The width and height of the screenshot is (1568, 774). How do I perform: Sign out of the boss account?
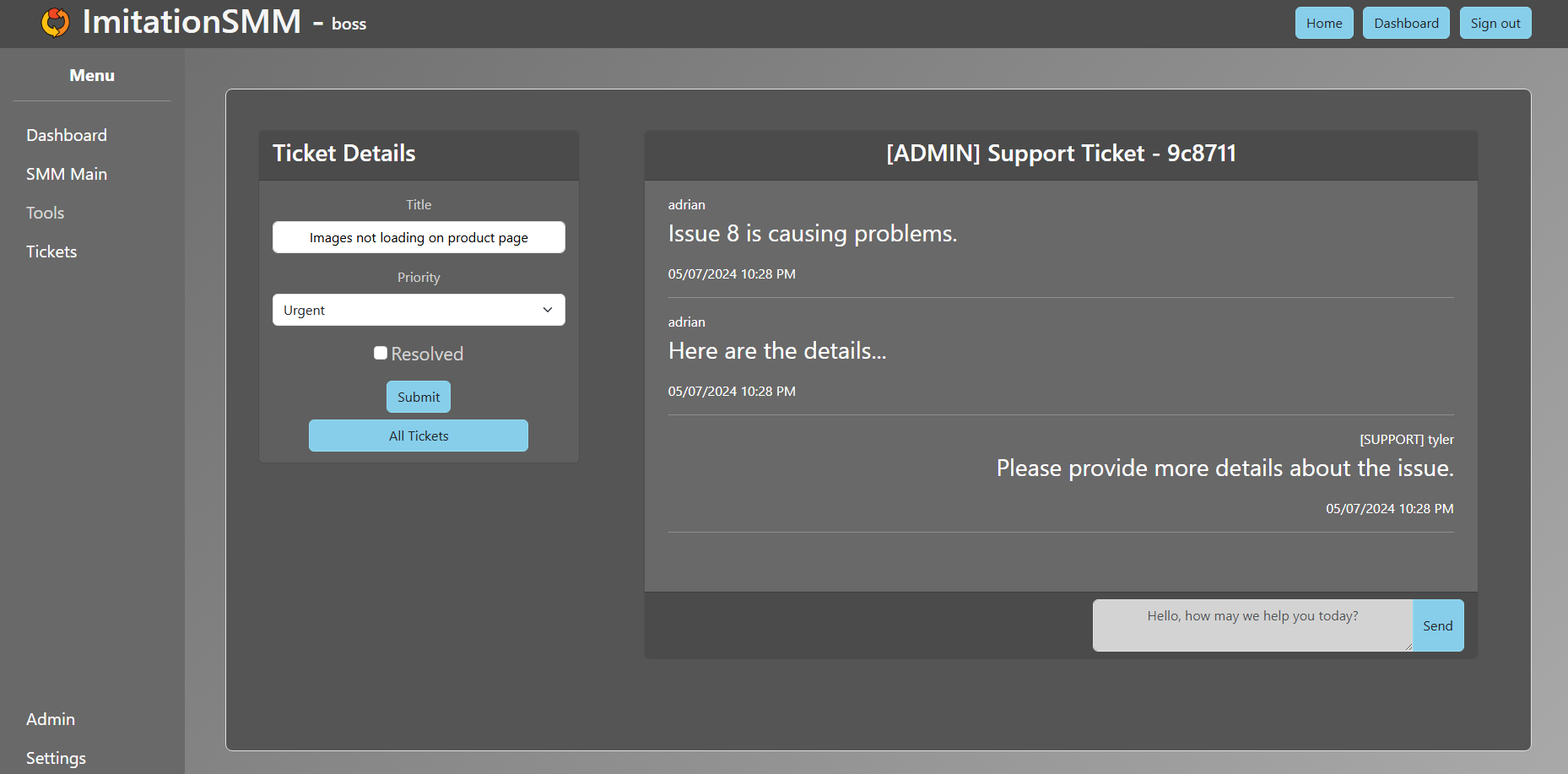(1495, 23)
